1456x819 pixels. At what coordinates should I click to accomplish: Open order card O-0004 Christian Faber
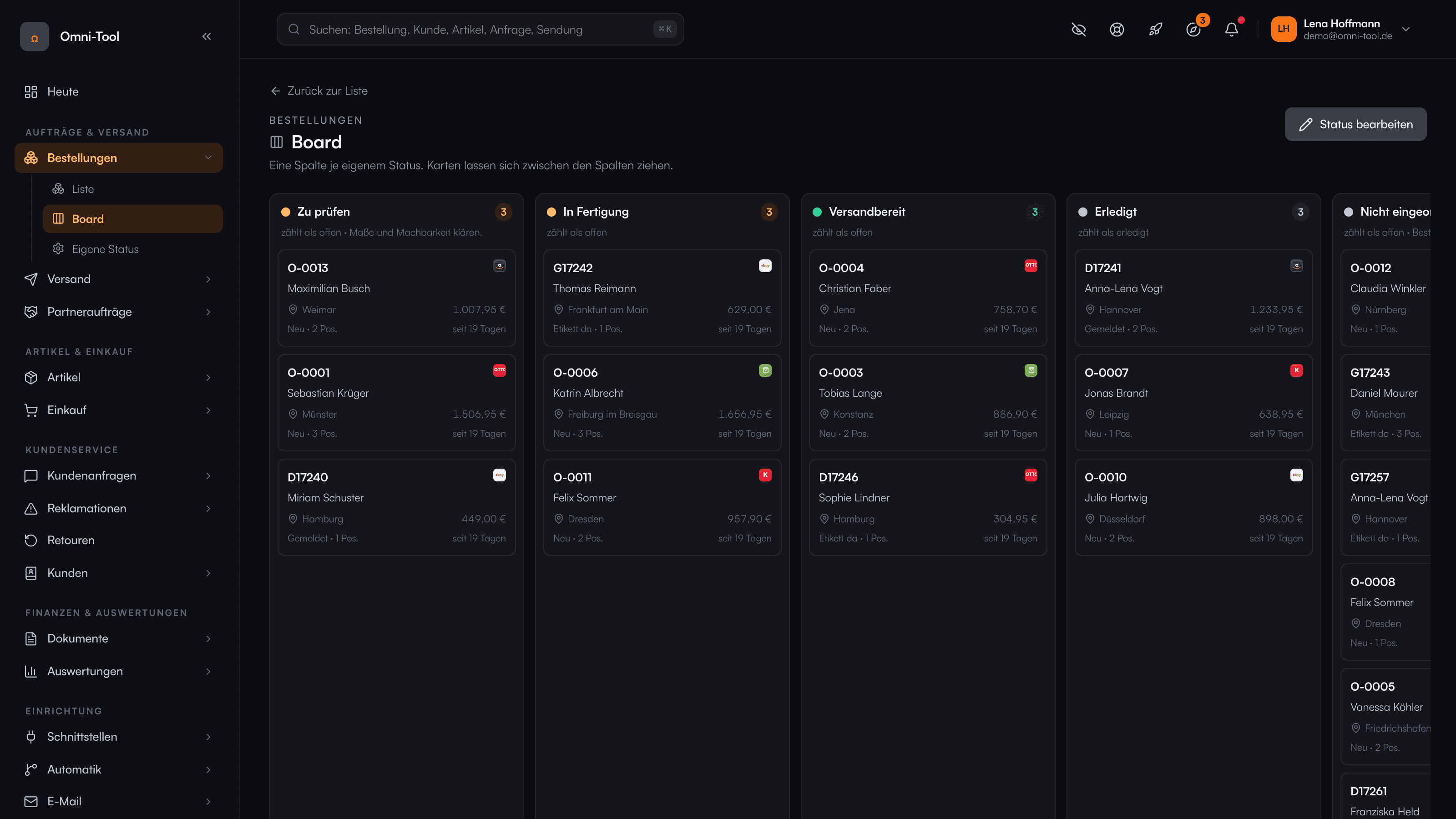(928, 298)
